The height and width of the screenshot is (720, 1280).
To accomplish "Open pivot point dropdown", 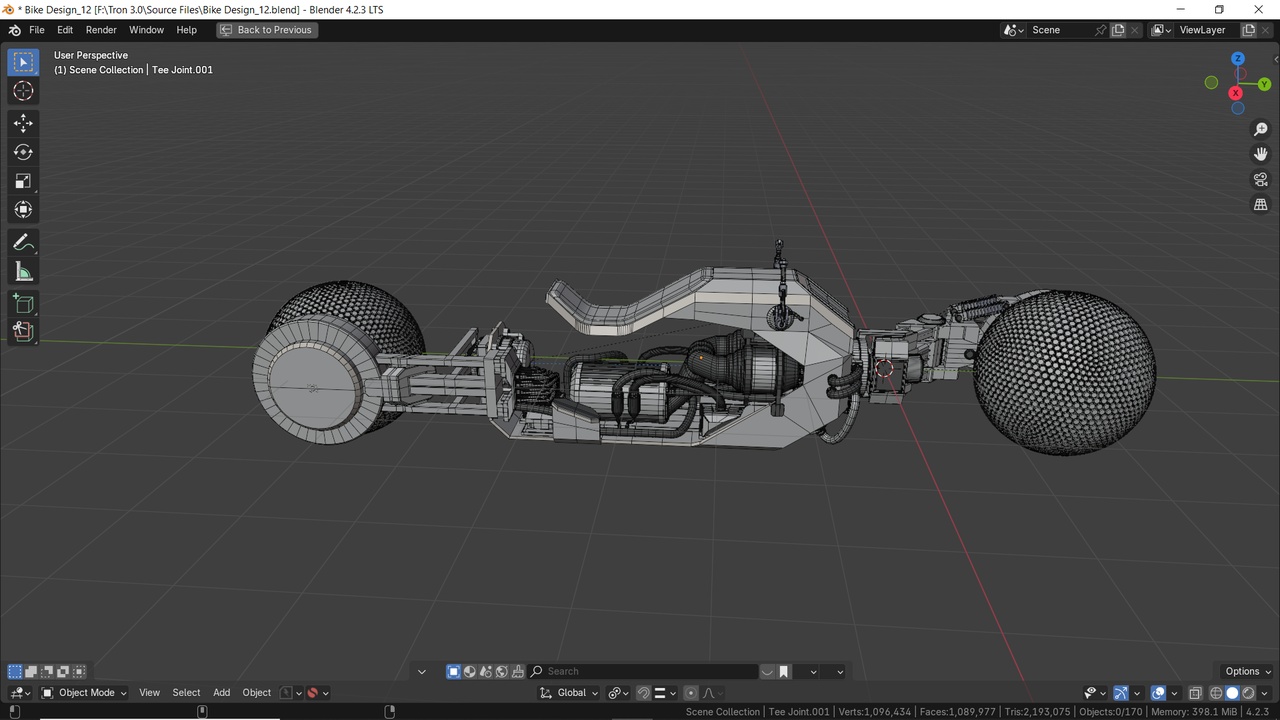I will (620, 693).
